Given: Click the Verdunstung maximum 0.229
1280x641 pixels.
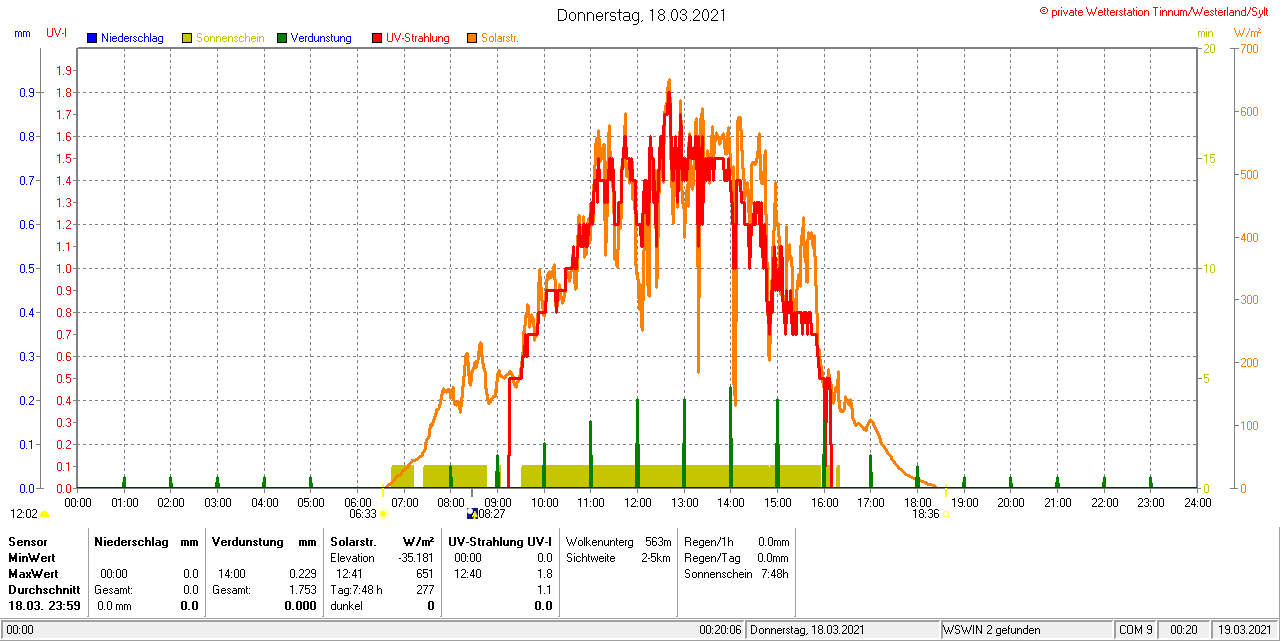Looking at the screenshot, I should coord(301,574).
